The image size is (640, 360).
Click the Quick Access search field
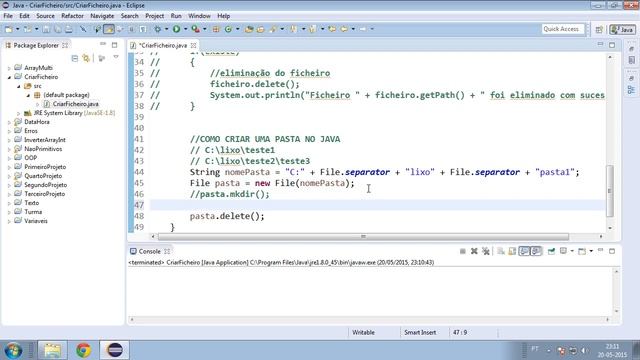562,29
